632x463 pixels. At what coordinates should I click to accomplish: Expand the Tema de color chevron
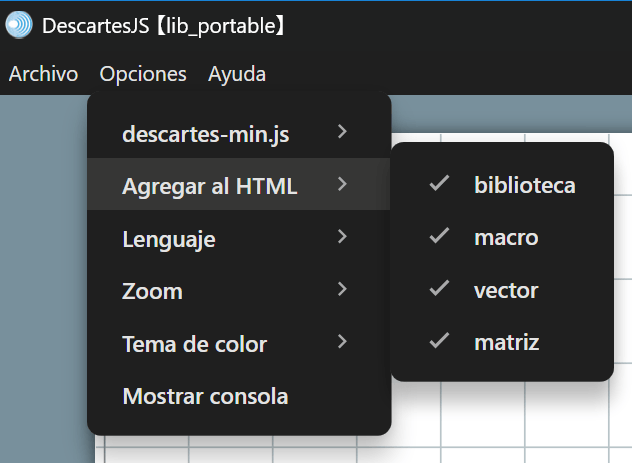(343, 342)
